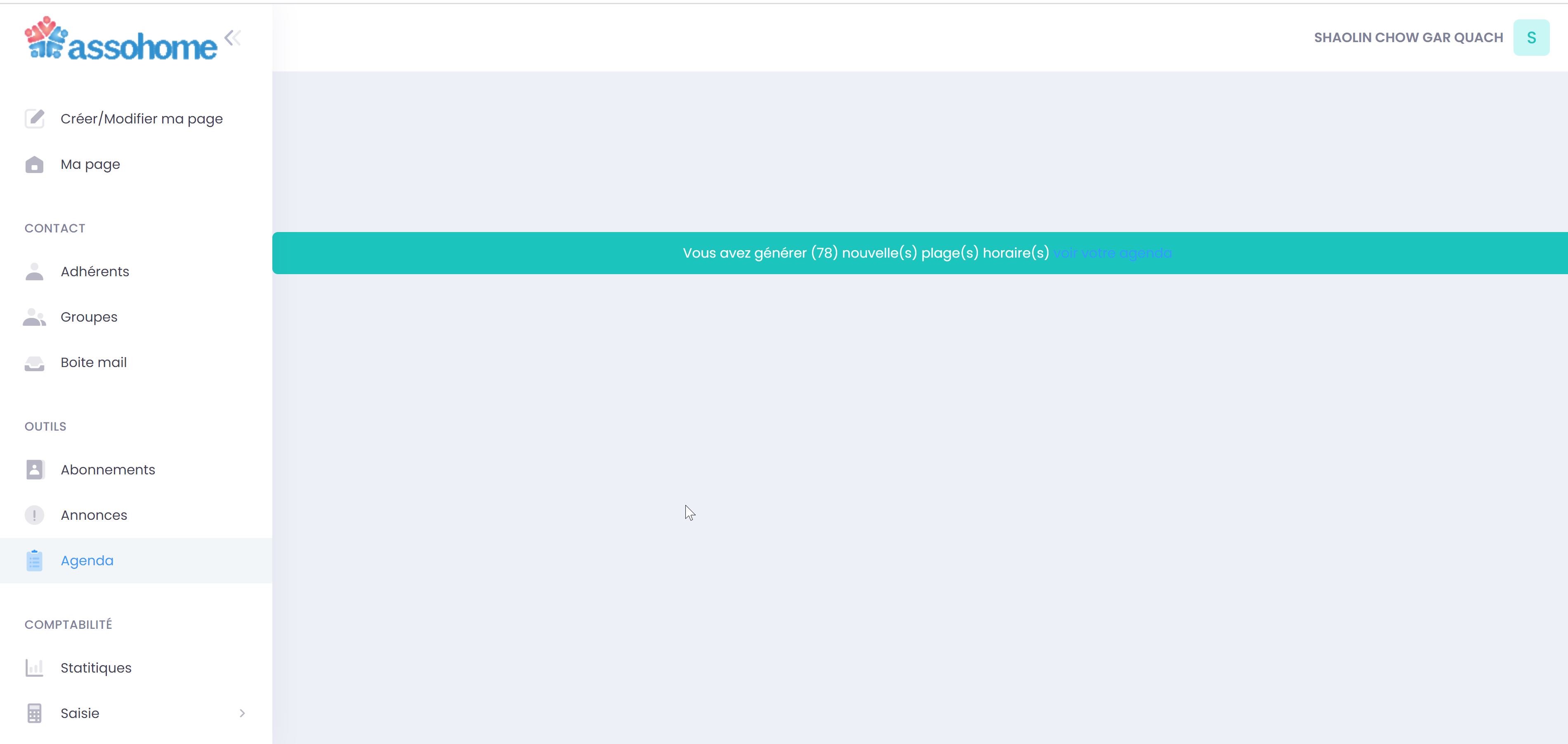Open the Adhérents menu item
The height and width of the screenshot is (744, 1568).
(x=95, y=272)
